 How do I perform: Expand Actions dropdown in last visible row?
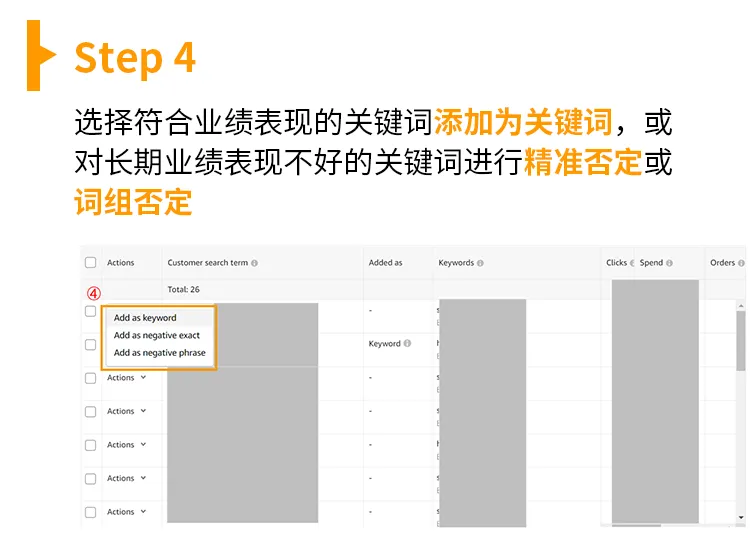tap(126, 512)
